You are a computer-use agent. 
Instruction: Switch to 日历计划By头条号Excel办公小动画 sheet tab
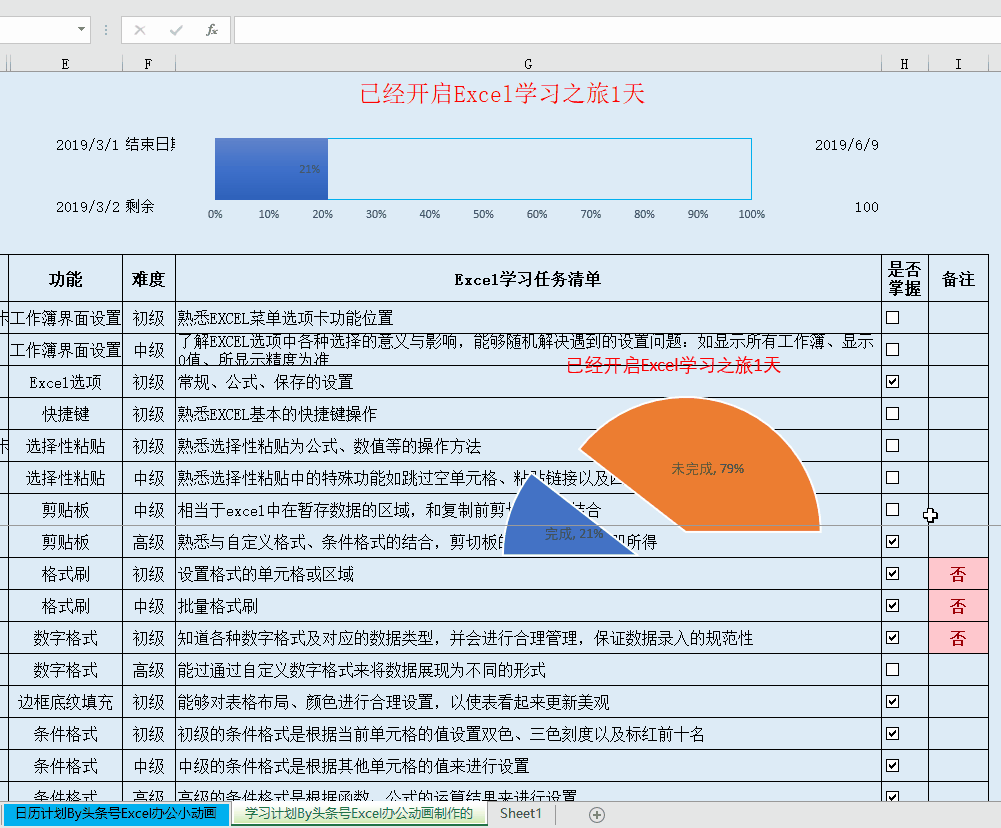click(x=116, y=814)
